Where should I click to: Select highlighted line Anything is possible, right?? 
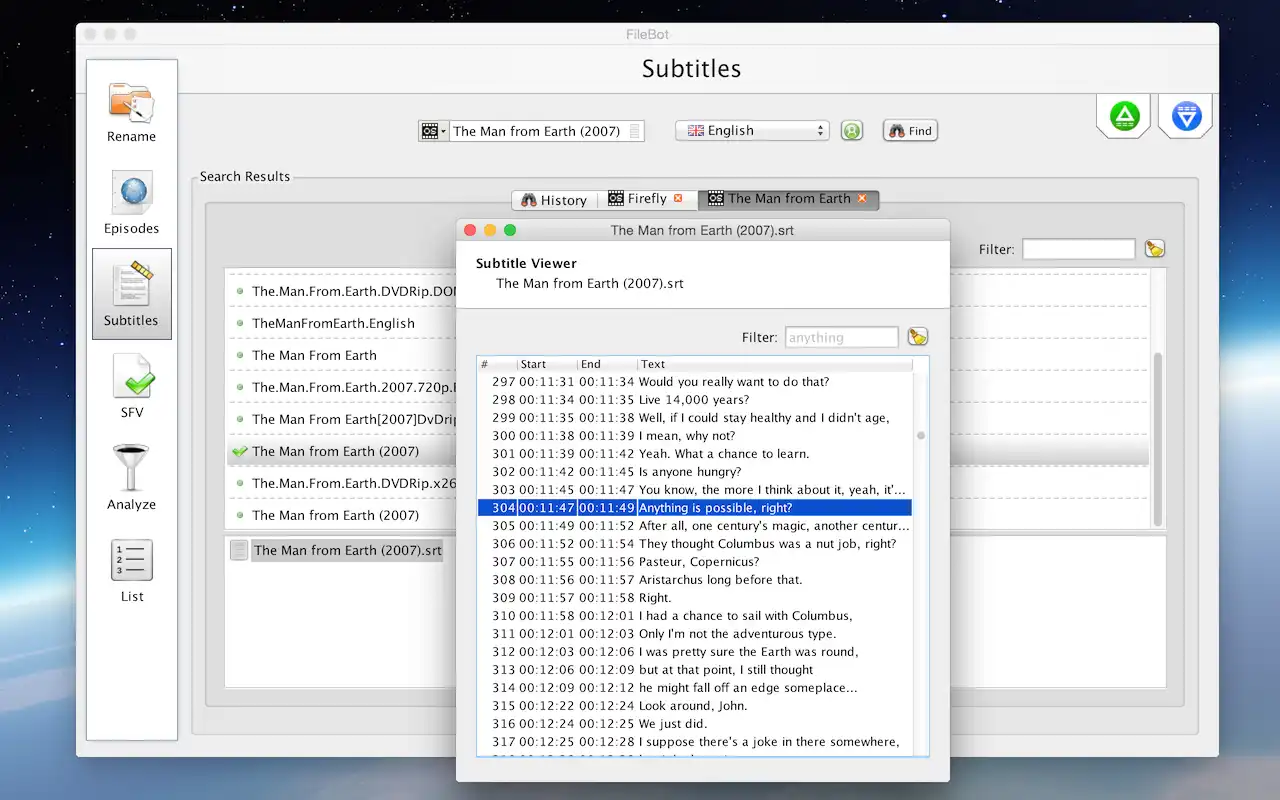pos(695,508)
